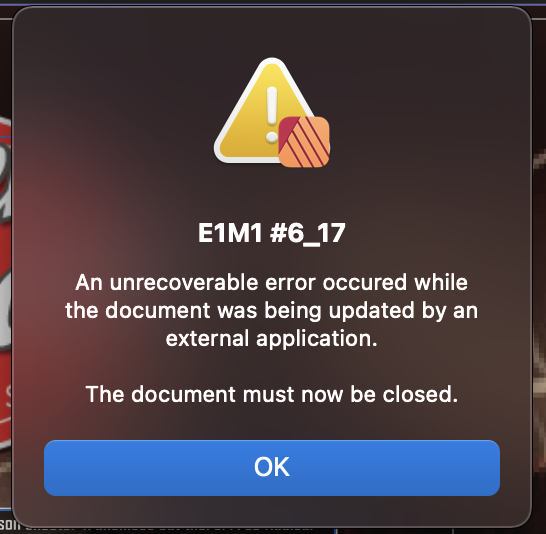The height and width of the screenshot is (534, 546).
Task: Click the 'E1M1' part of the title
Action: click(x=230, y=233)
